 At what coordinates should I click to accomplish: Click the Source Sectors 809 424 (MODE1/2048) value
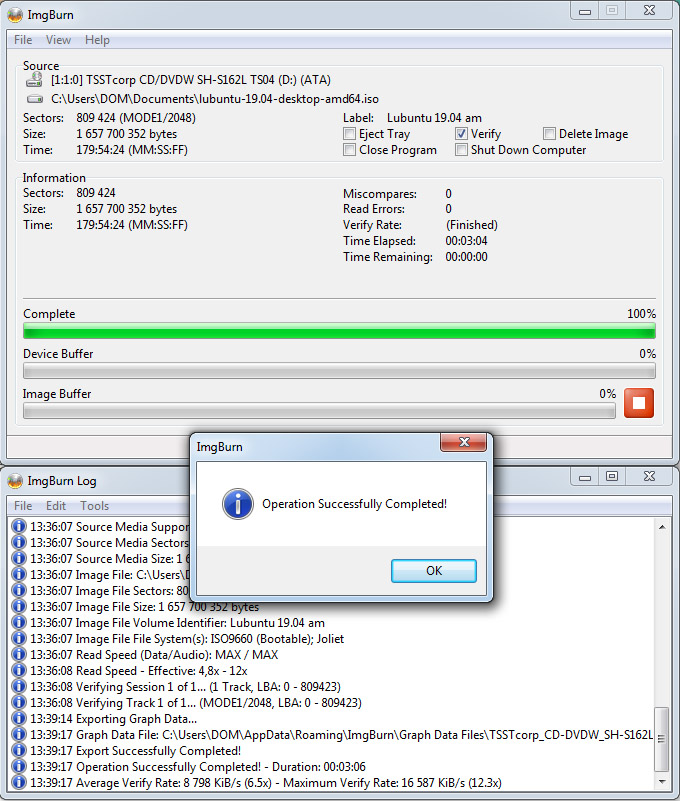[136, 118]
